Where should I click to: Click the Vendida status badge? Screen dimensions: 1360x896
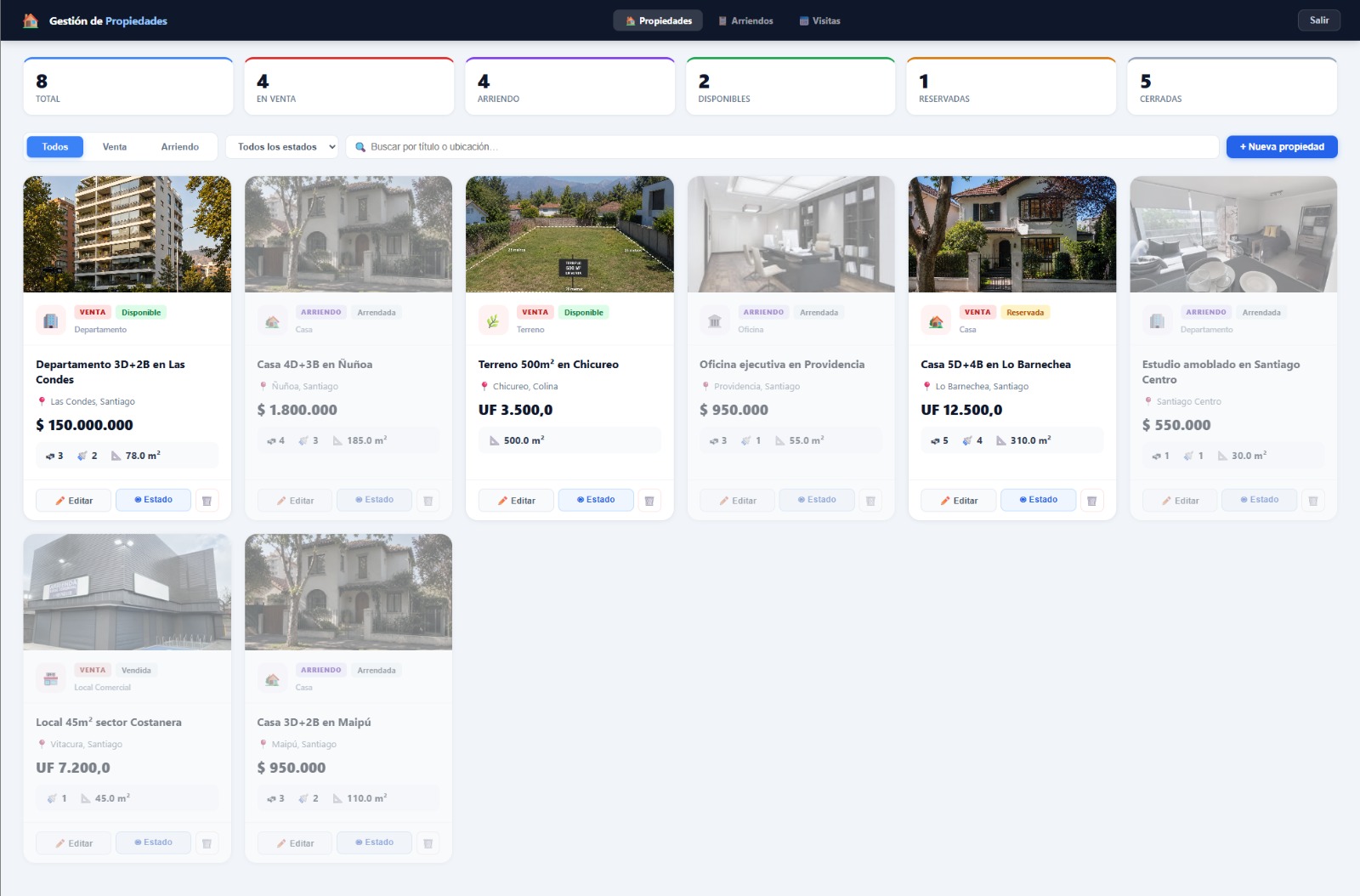[136, 670]
